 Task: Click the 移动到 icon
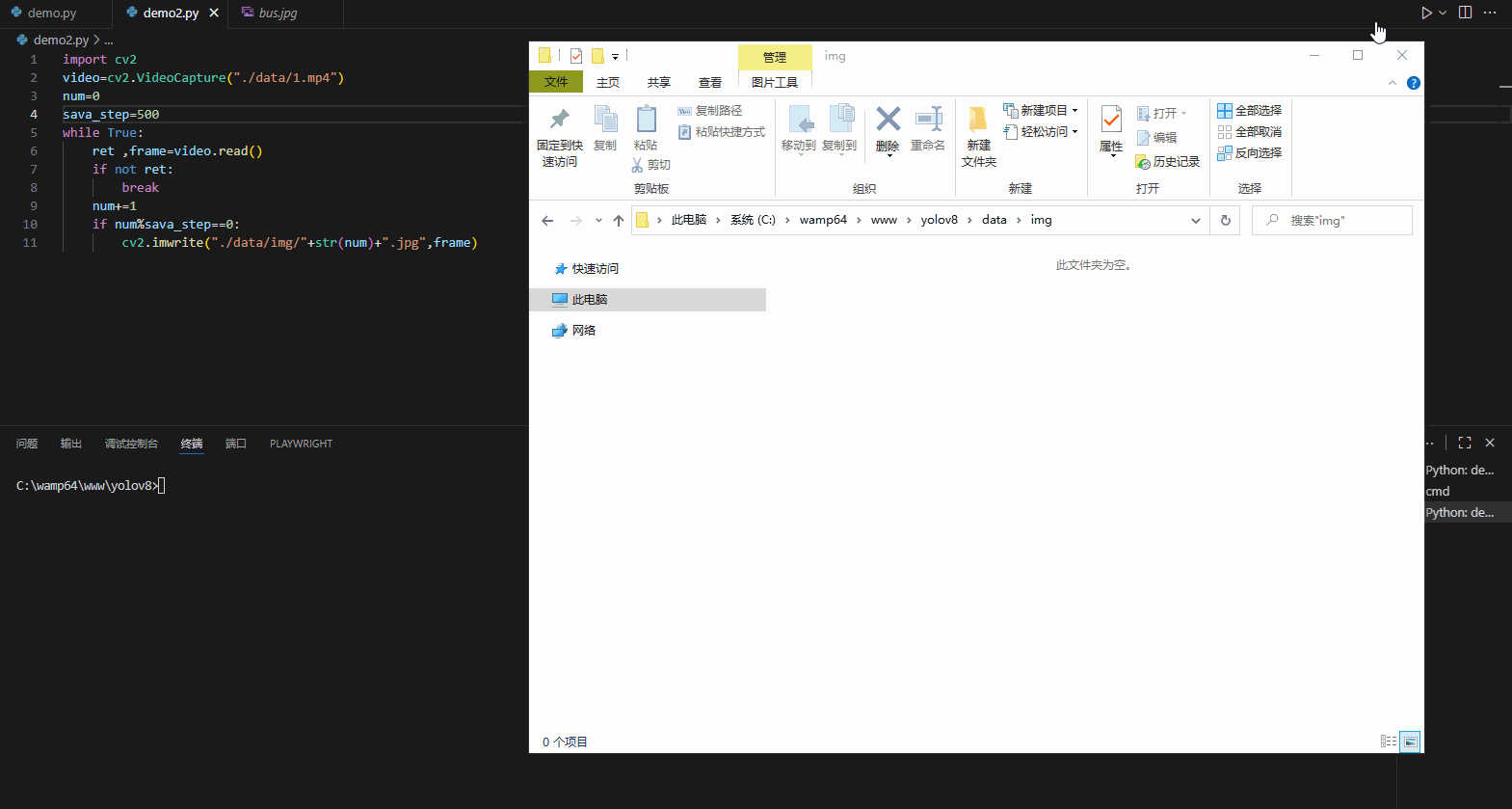point(800,120)
